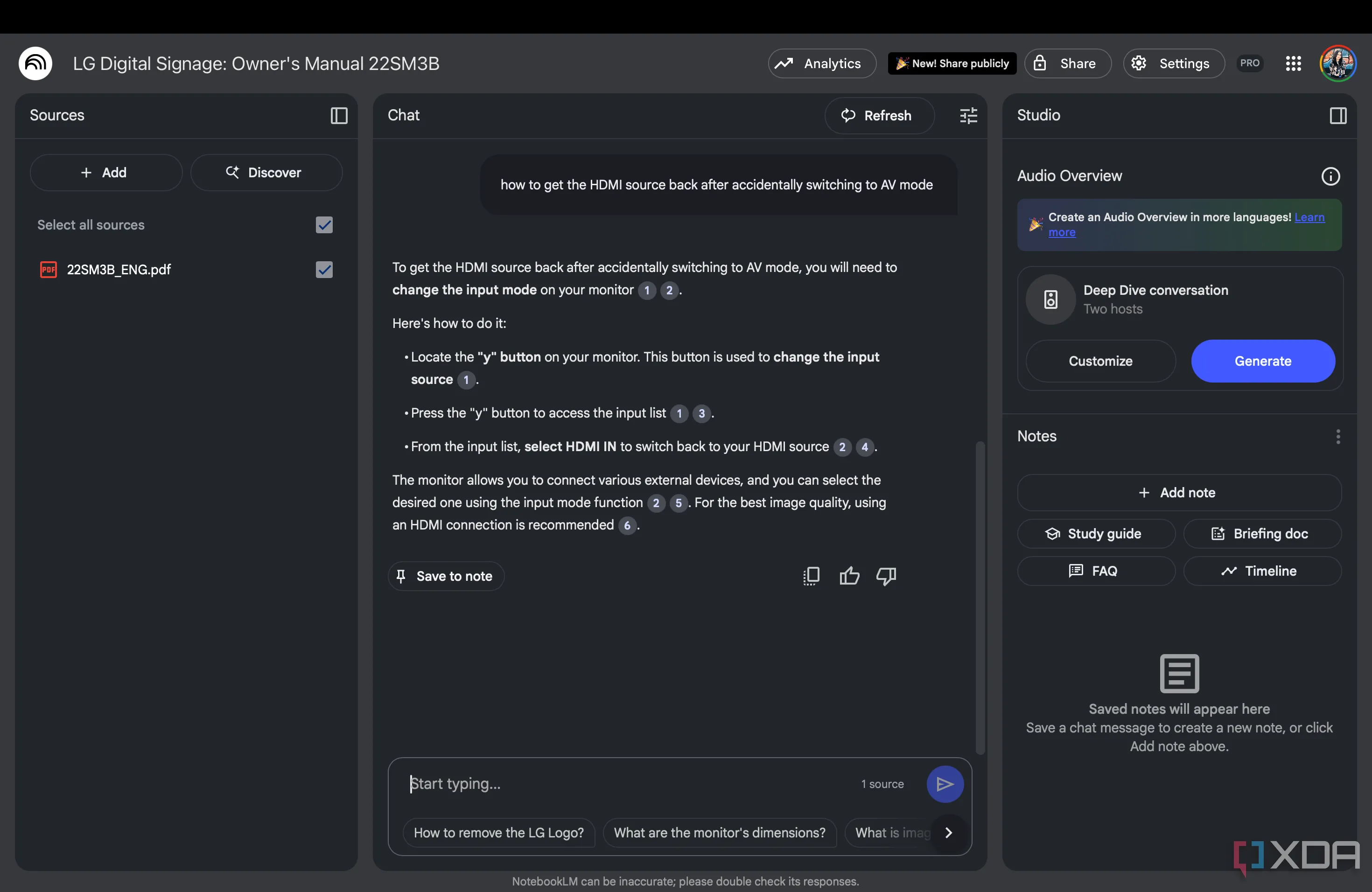Viewport: 1372px width, 892px height.
Task: Follow the Learn more link
Action: point(1309,217)
